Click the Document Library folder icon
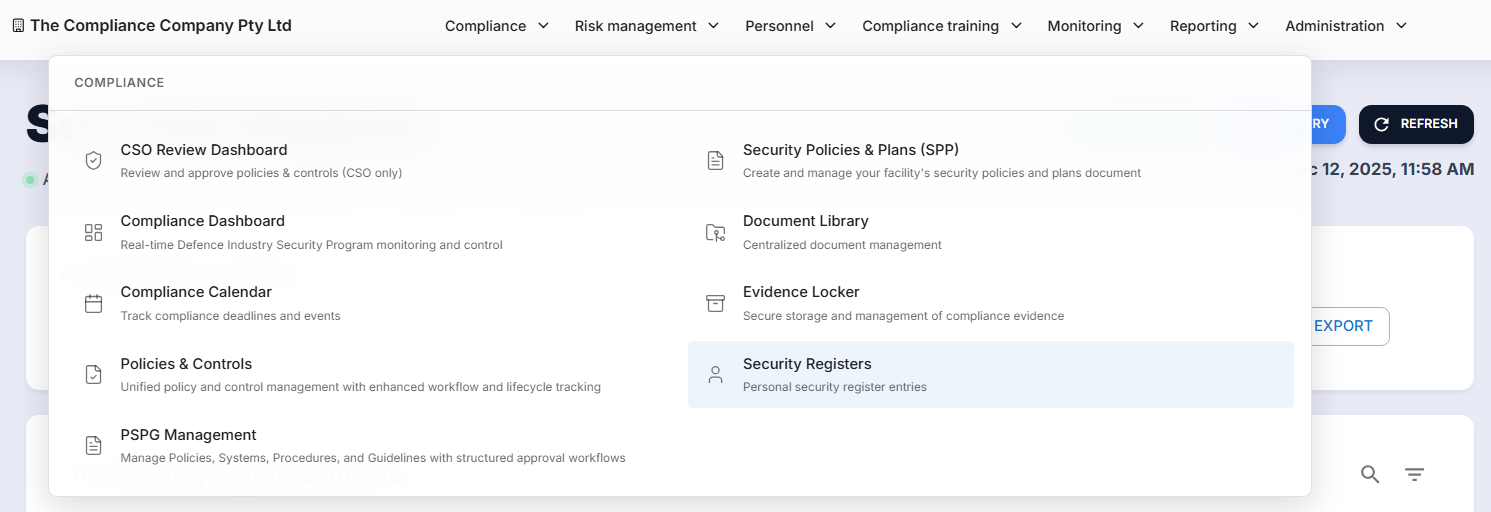The width and height of the screenshot is (1491, 512). (x=715, y=232)
